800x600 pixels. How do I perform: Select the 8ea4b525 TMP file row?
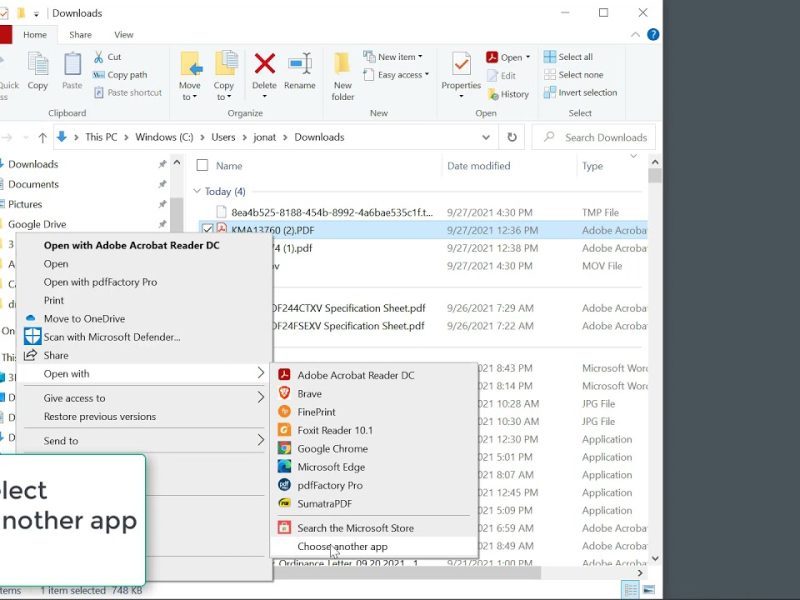click(422, 212)
